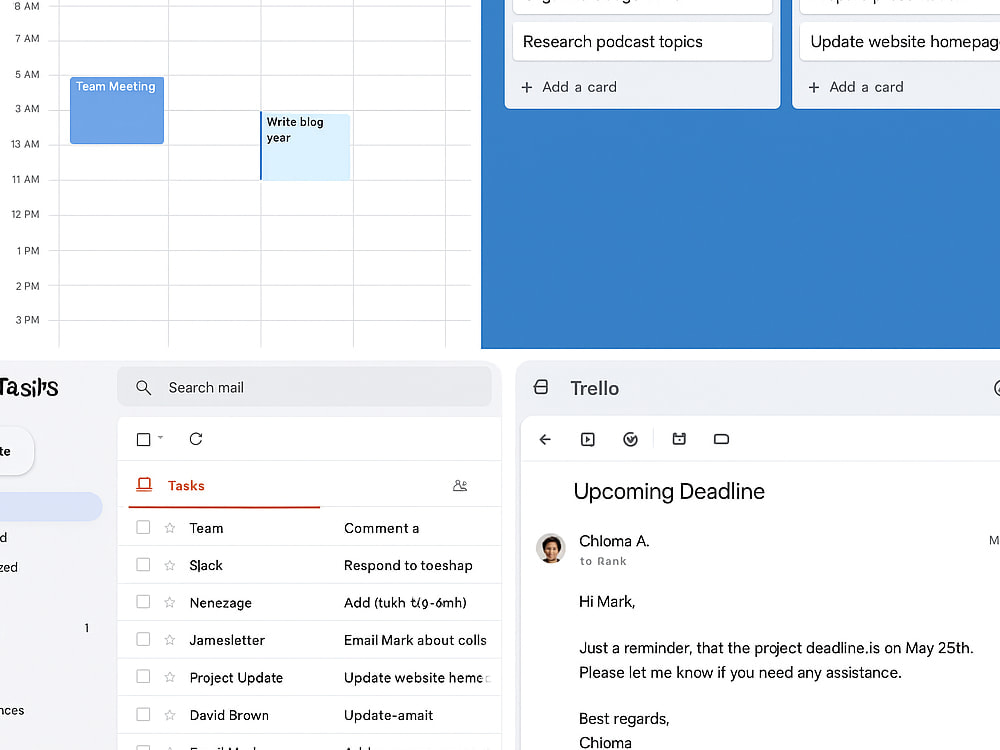Check the Slack message checkbox

(143, 564)
